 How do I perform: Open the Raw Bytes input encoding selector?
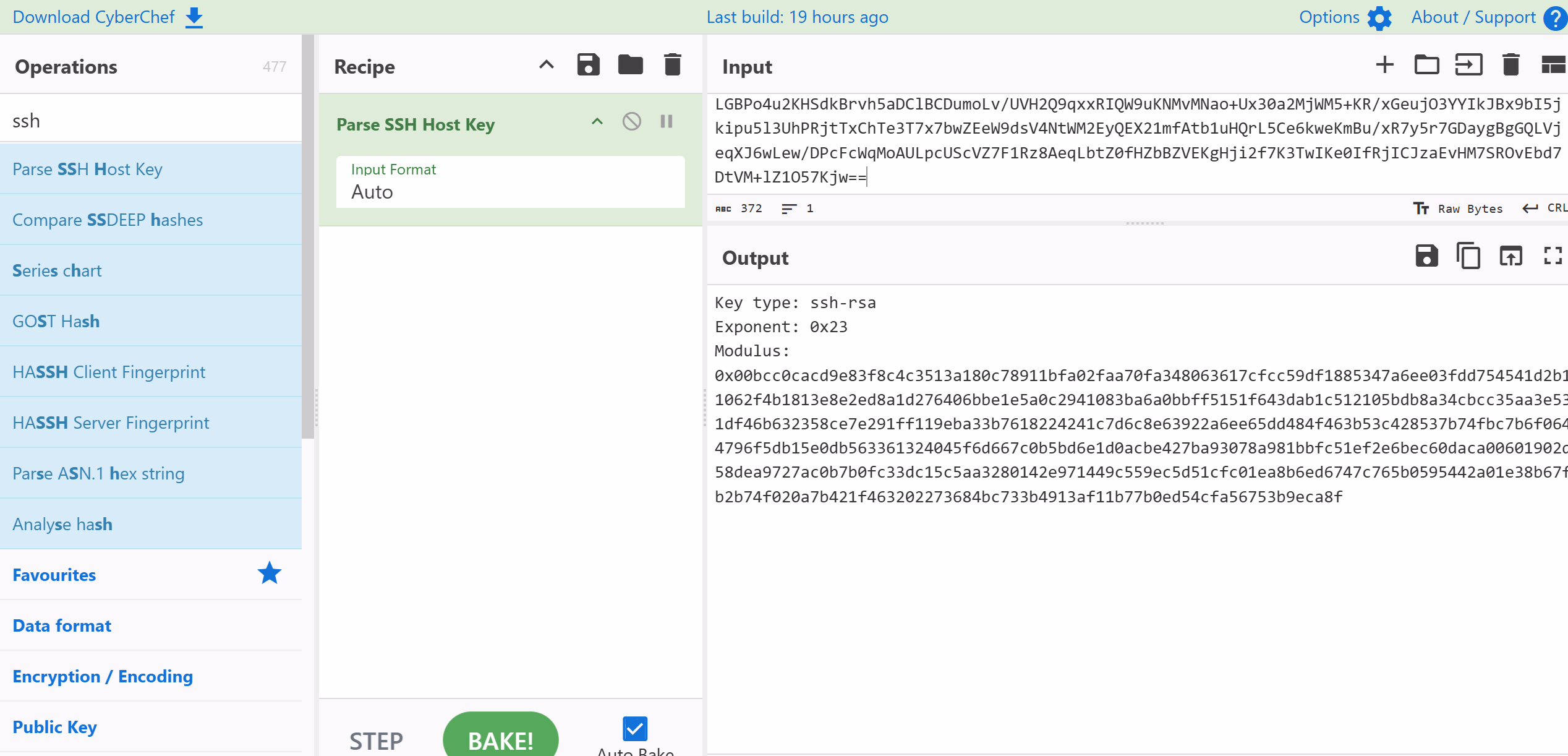1458,208
